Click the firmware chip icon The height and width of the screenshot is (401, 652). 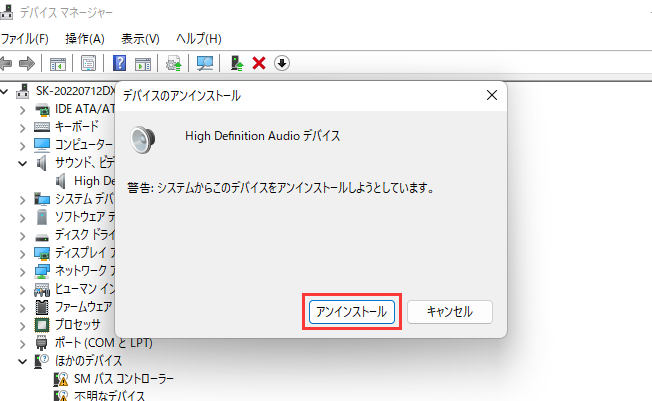(x=42, y=307)
